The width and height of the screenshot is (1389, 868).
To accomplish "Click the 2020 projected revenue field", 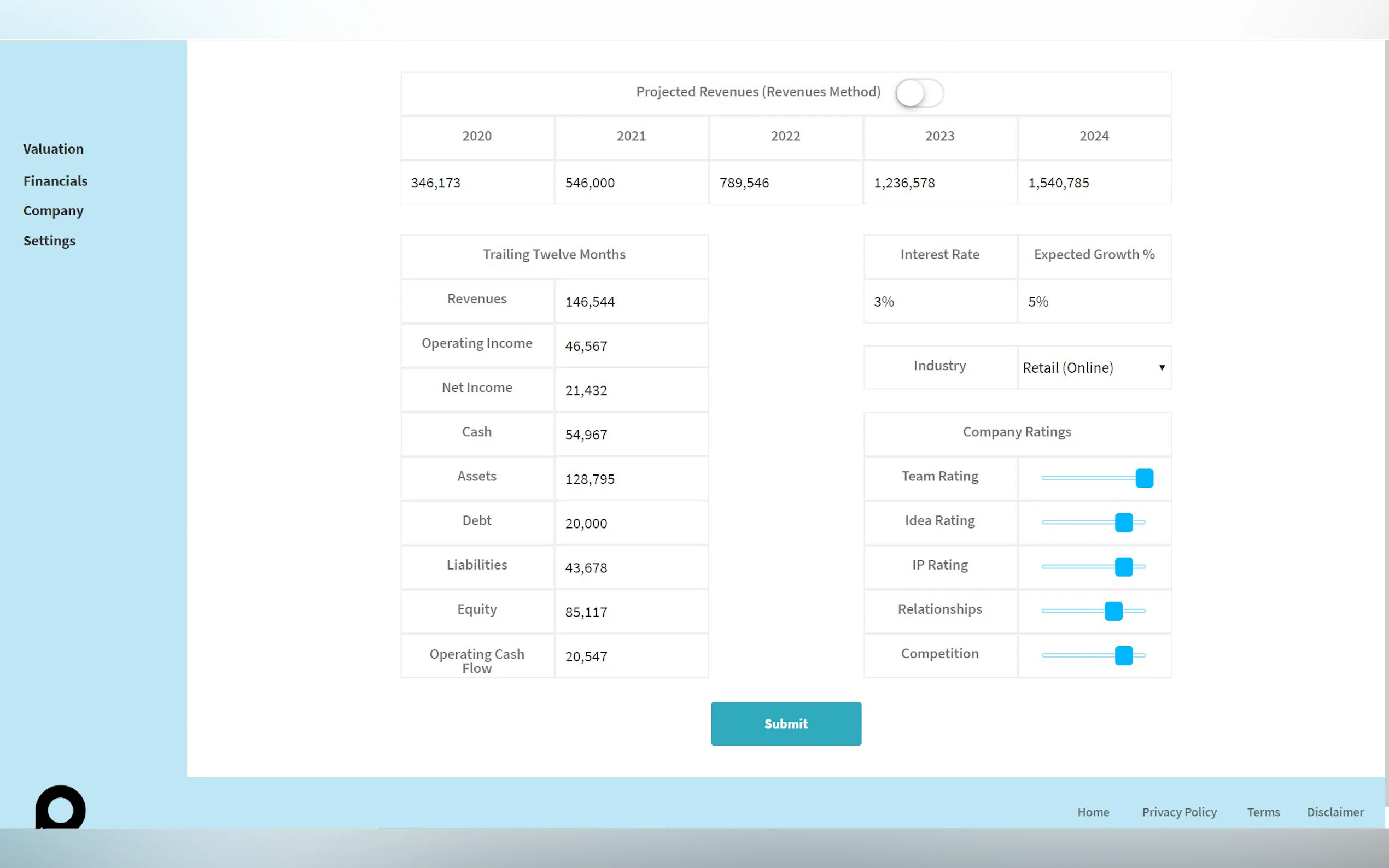I will [477, 183].
